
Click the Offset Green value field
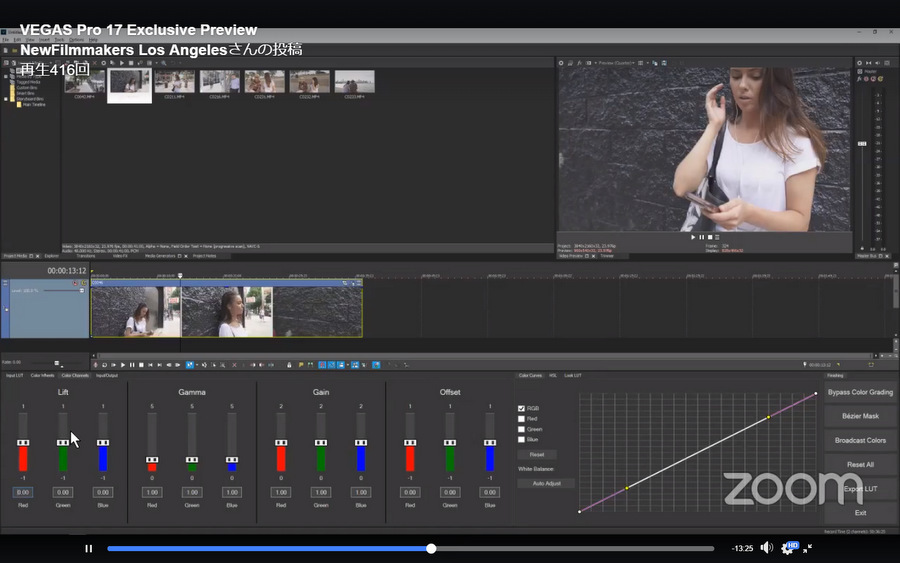[x=450, y=492]
